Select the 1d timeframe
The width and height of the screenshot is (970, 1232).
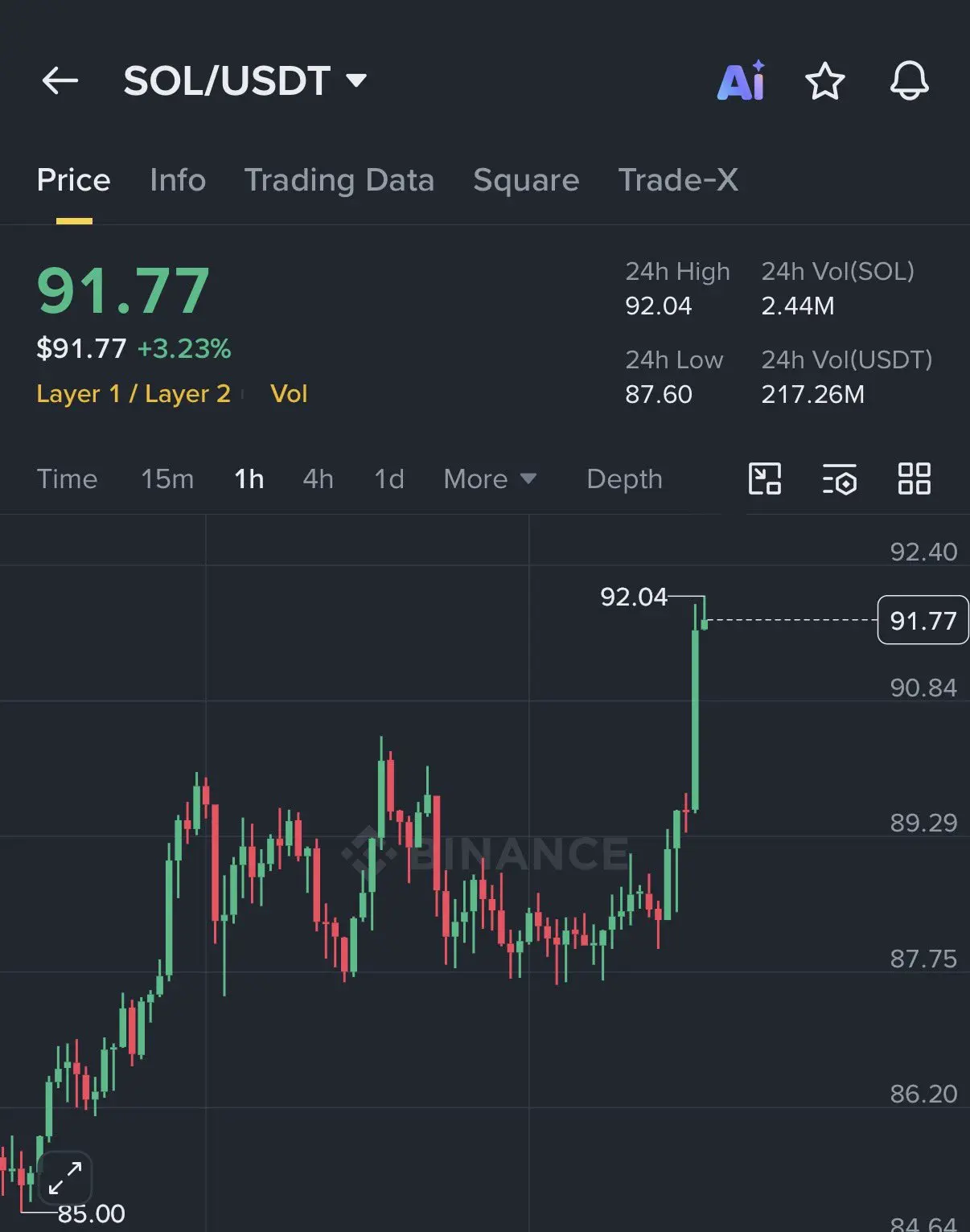(x=389, y=479)
